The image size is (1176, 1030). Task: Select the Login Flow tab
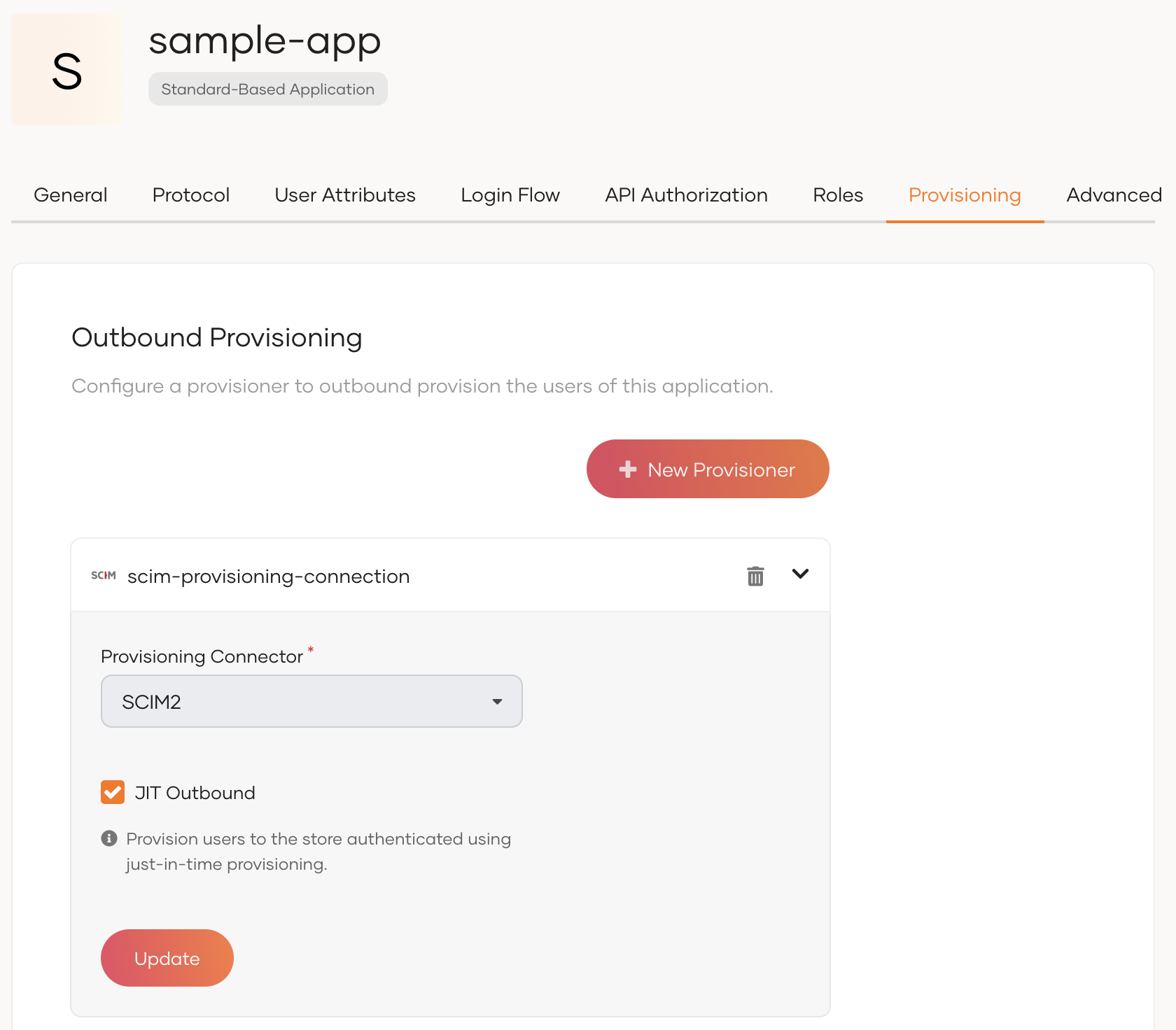[x=510, y=195]
